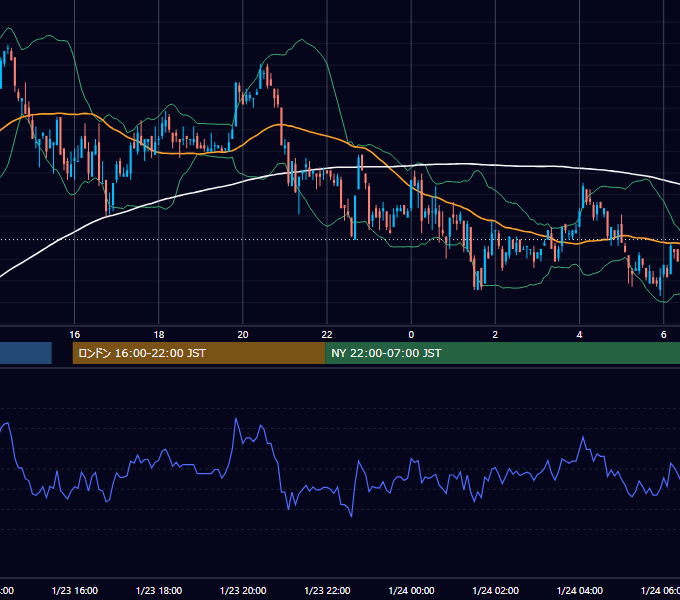Click the 22 hour label on price chart axis

(327, 335)
